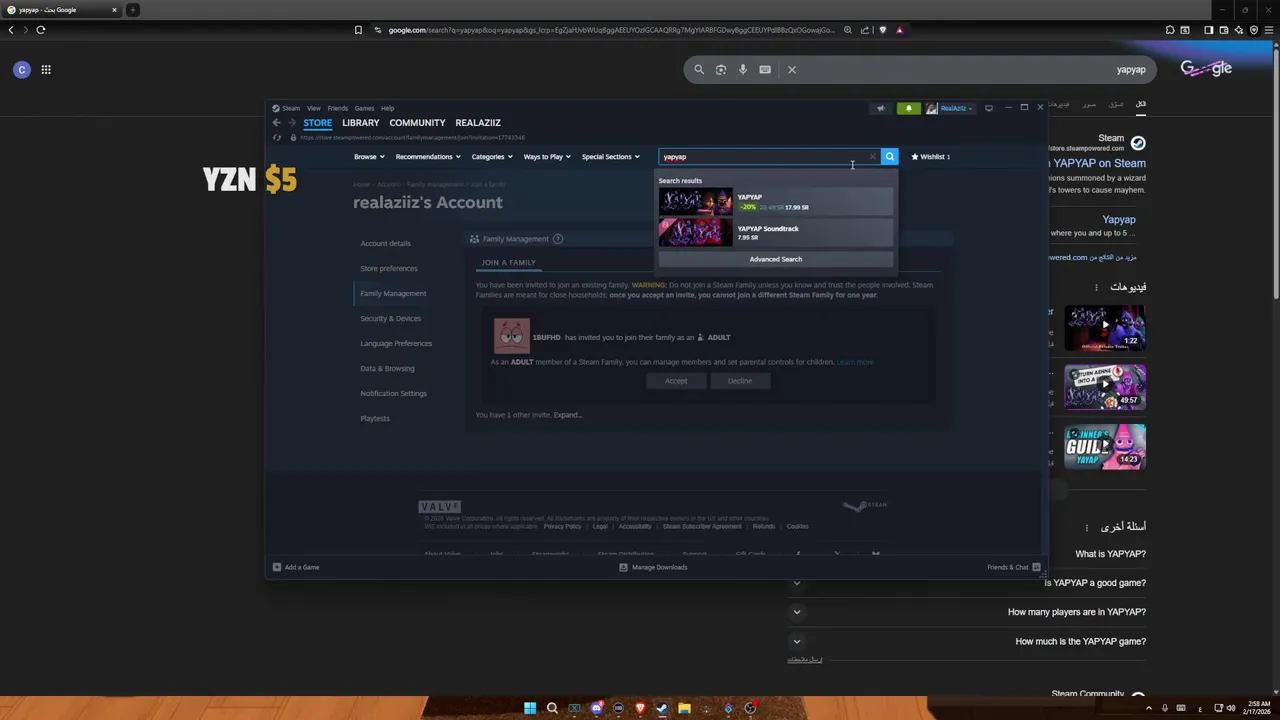Viewport: 1280px width, 720px height.
Task: Expand the Categories dropdown
Action: point(492,157)
